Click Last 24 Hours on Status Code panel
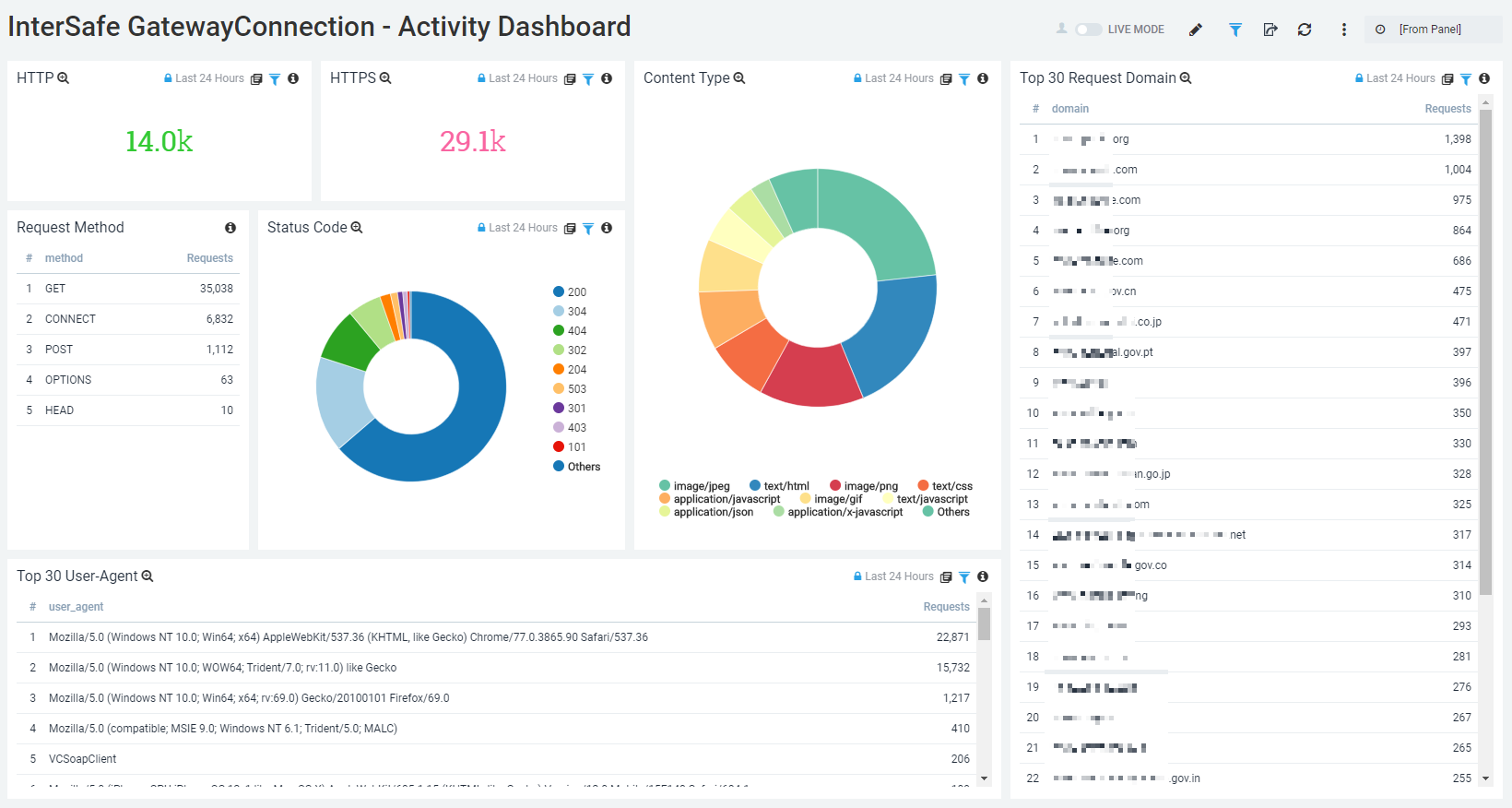 517,228
